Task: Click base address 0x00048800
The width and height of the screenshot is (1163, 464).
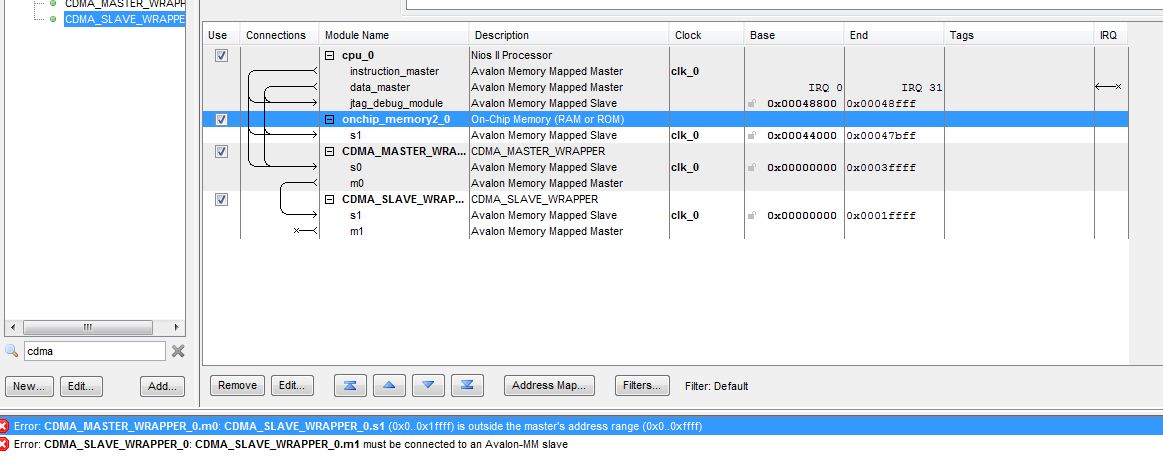Action: pyautogui.click(x=802, y=104)
